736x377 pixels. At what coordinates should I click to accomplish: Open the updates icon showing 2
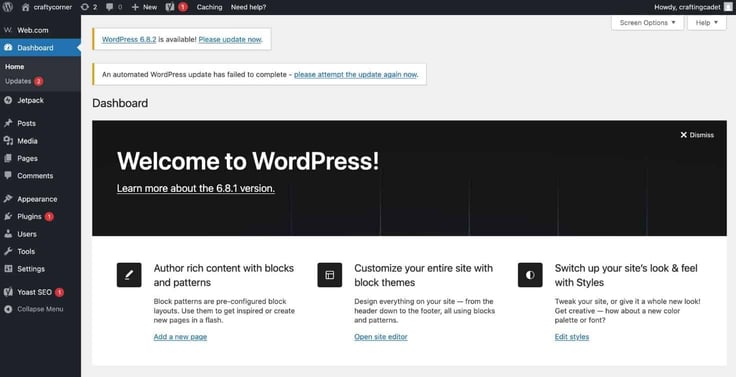pyautogui.click(x=84, y=7)
